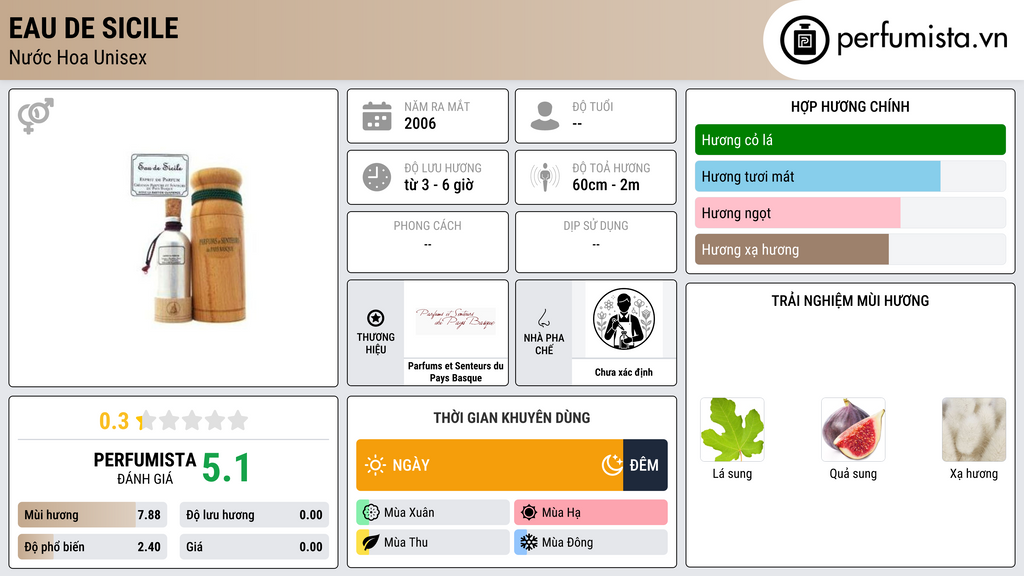This screenshot has height=576, width=1024.
Task: Click the Độ Toả Hương label
Action: pyautogui.click(x=611, y=168)
